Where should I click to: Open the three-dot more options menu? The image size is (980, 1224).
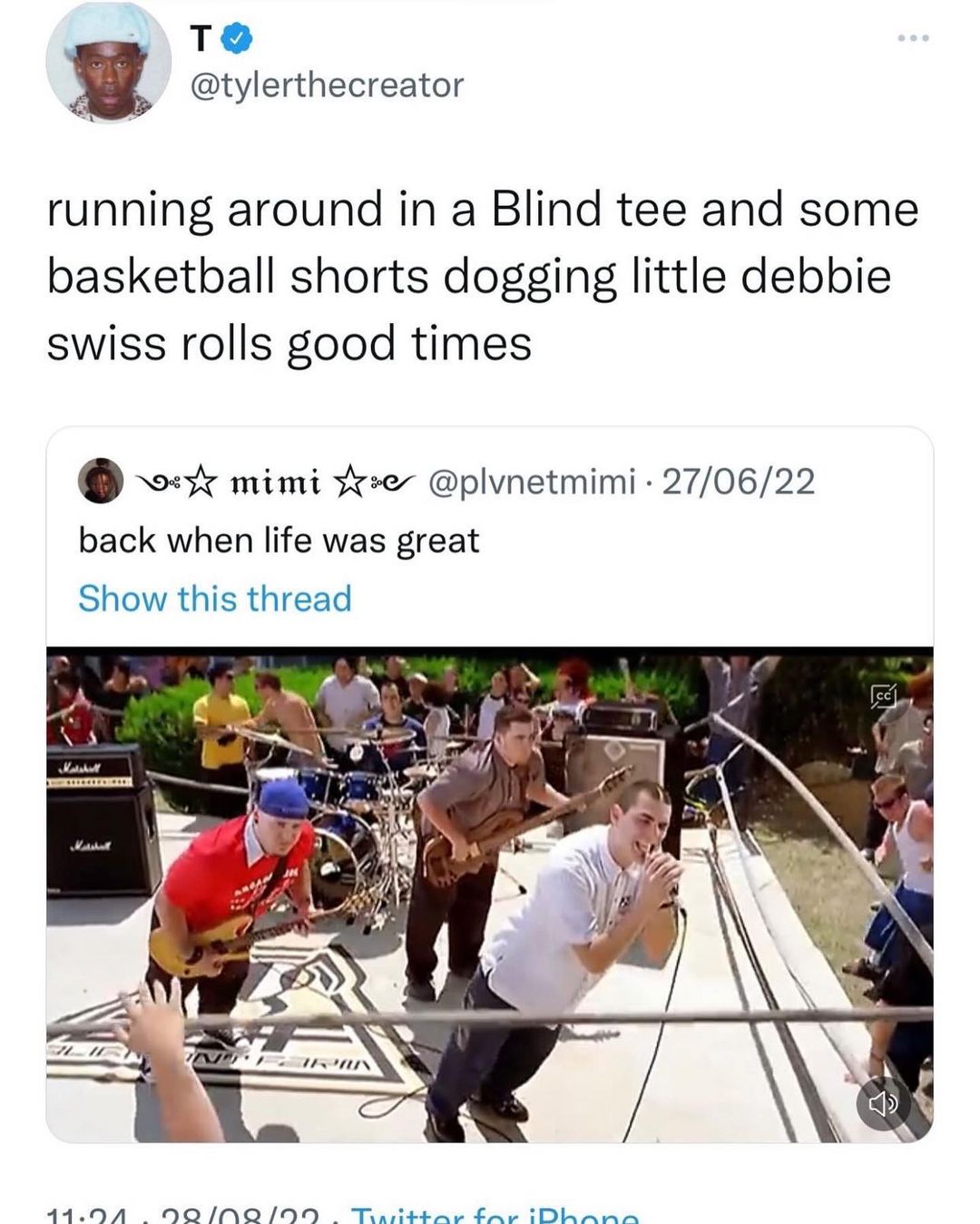tap(912, 39)
